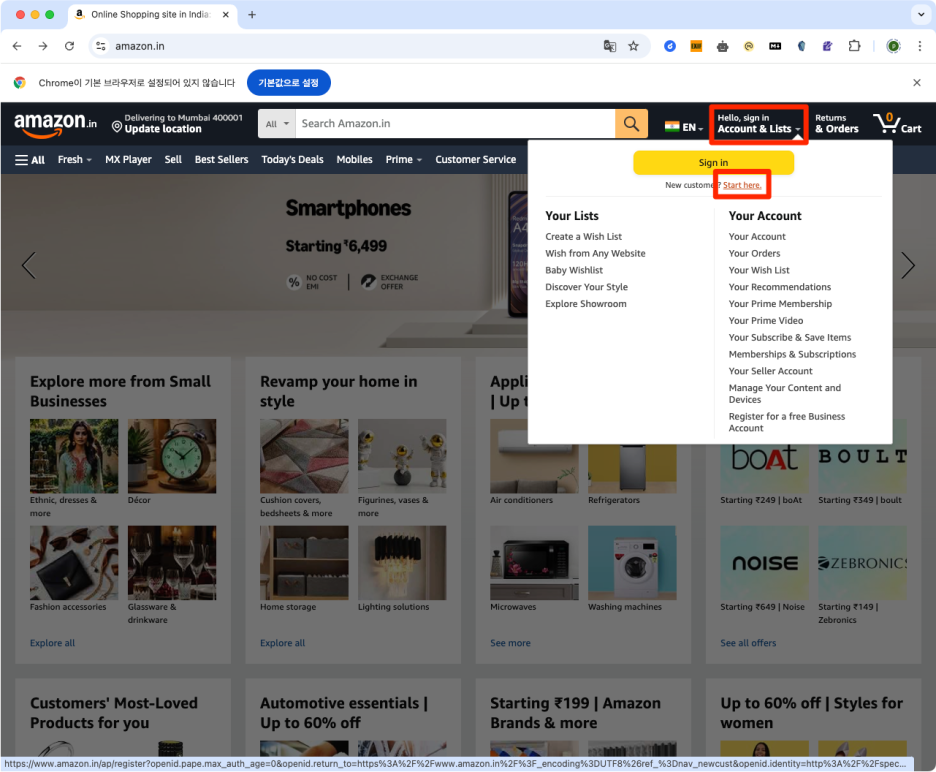Open the All search category dropdown
936x772 pixels.
click(x=277, y=124)
